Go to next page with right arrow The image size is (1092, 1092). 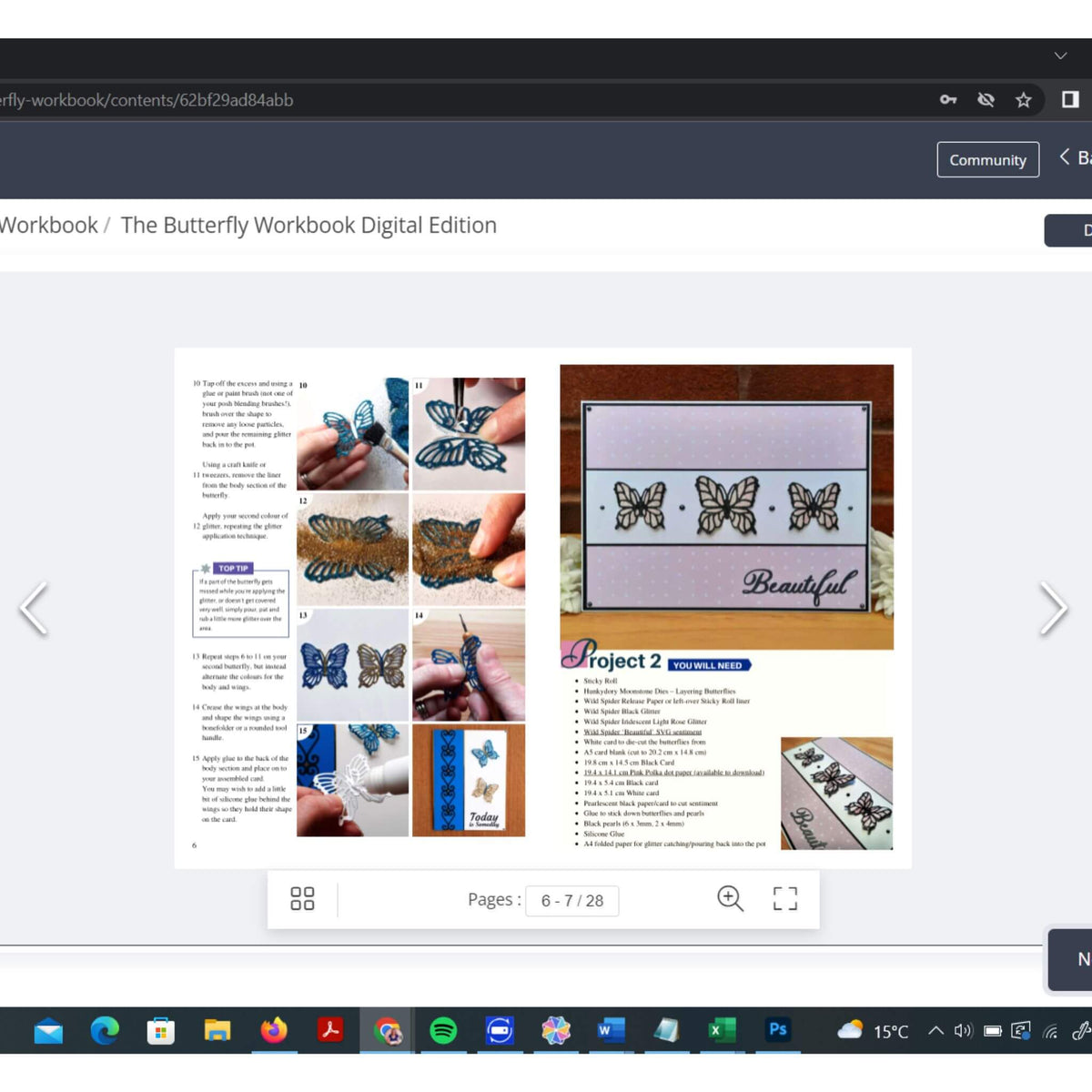1054,608
